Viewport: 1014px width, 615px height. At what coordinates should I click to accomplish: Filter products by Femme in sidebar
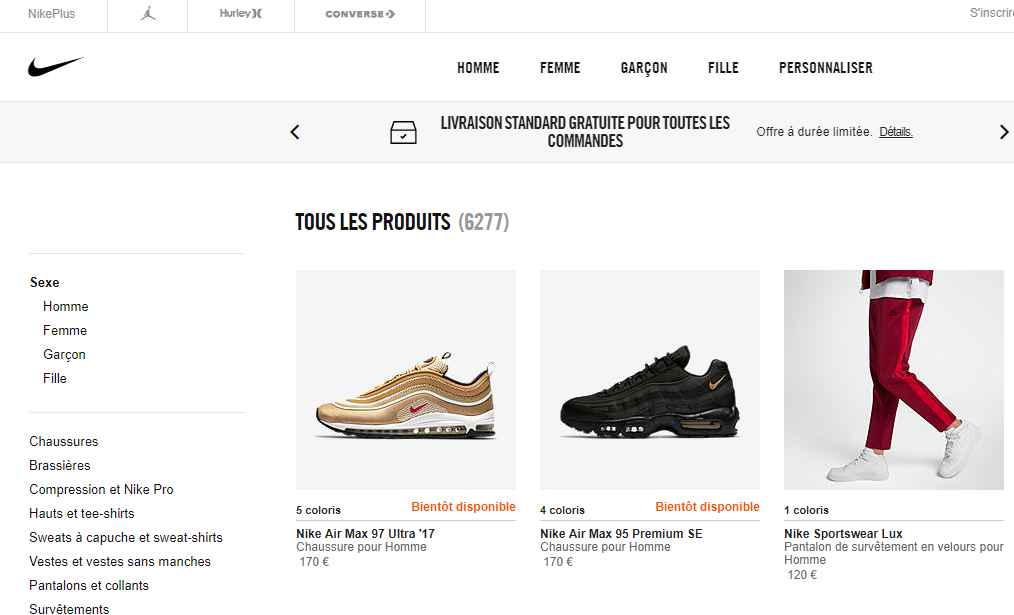point(65,331)
